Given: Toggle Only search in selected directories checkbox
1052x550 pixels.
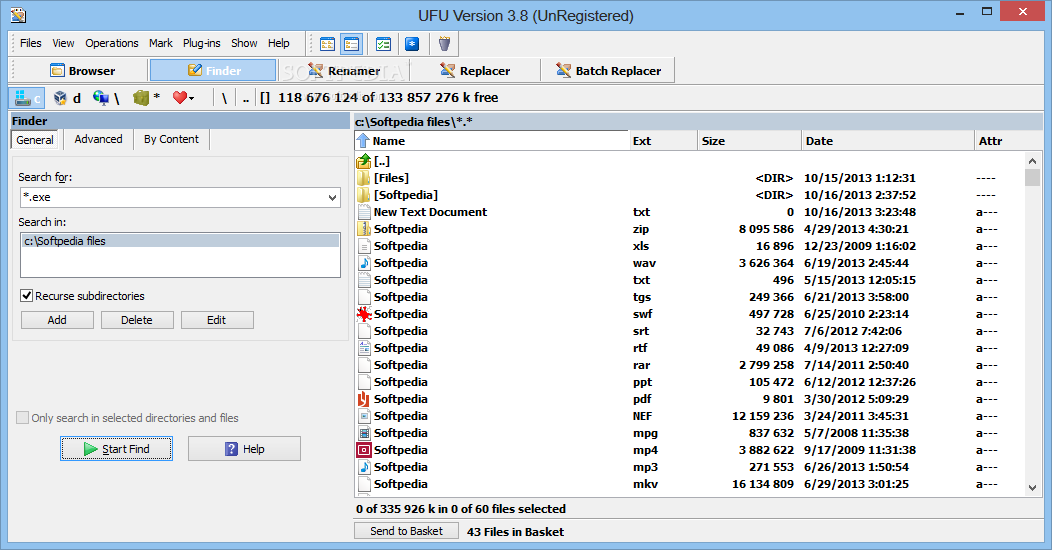Looking at the screenshot, I should point(22,418).
